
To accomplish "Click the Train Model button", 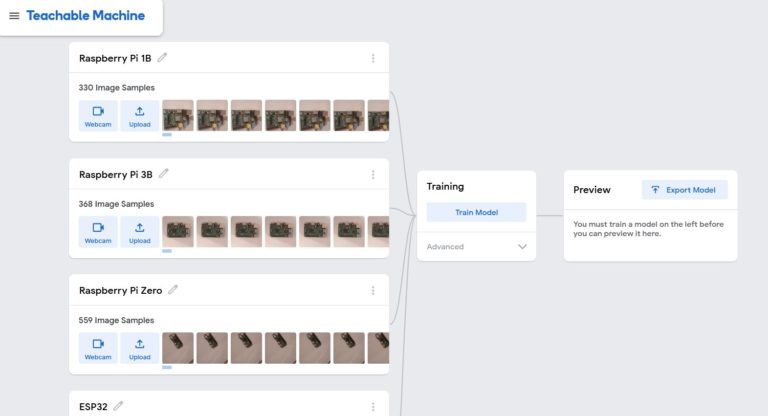I will [x=477, y=212].
